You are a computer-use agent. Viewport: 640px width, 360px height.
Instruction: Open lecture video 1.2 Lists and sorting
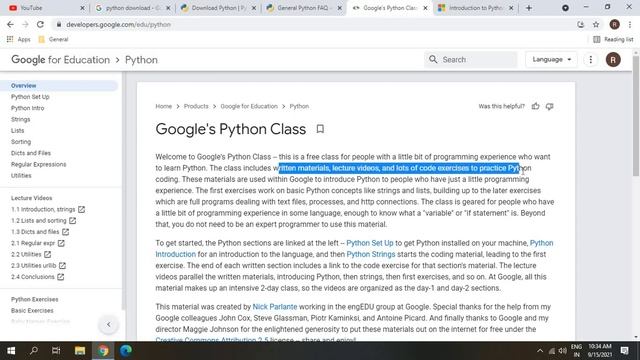tap(43, 220)
